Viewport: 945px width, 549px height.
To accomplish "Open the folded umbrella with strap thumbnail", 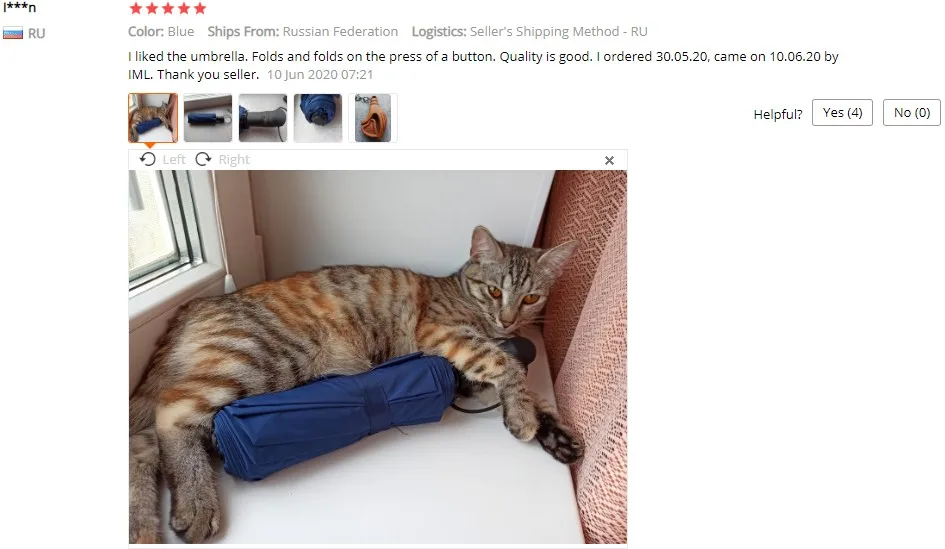I will click(208, 118).
